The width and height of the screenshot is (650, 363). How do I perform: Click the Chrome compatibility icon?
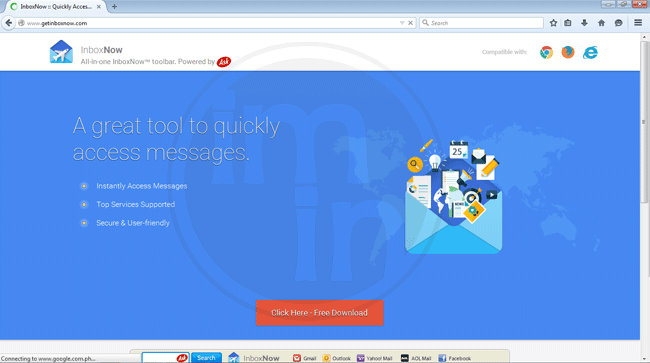pos(546,53)
